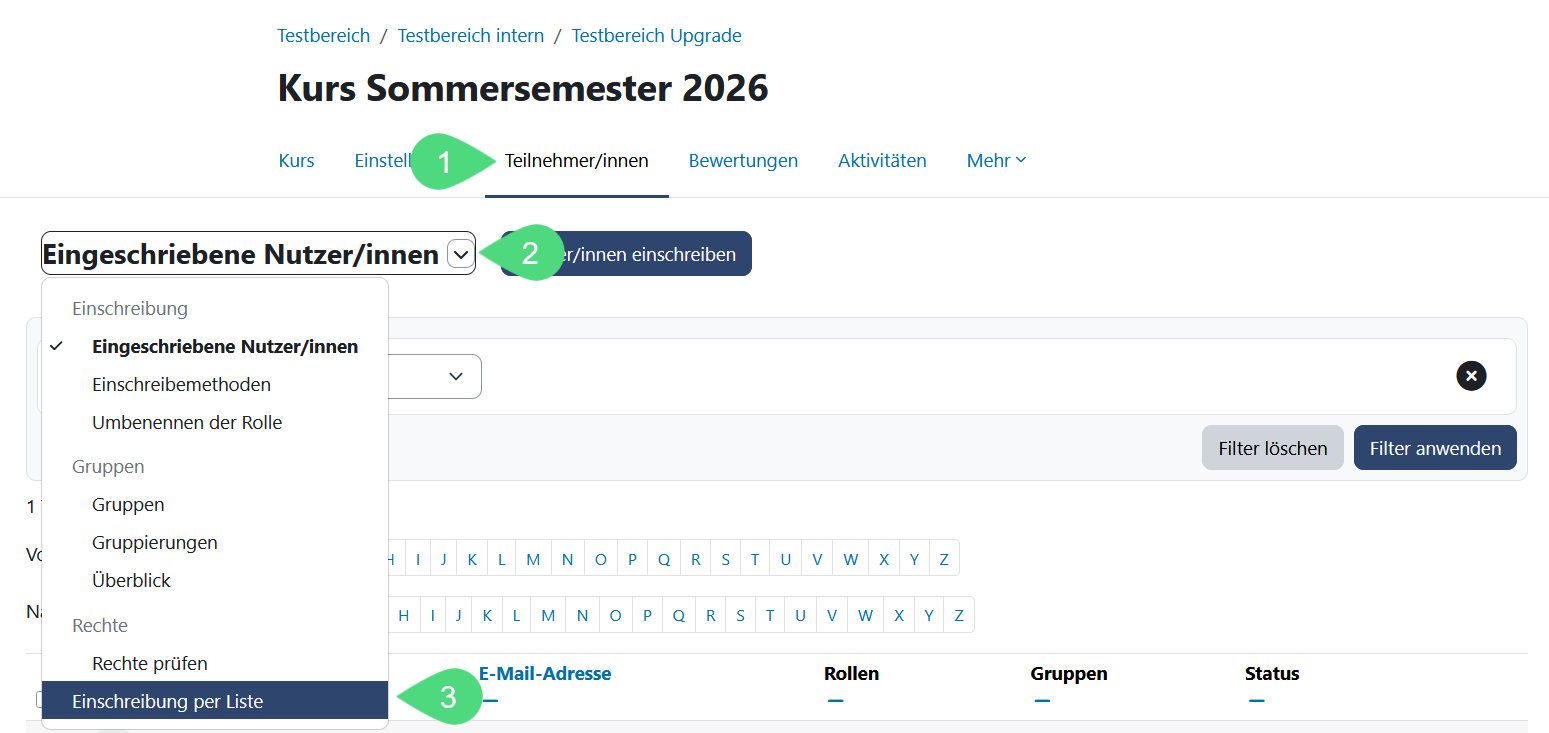This screenshot has height=733, width=1549.
Task: Hide the Status column via dash icon
Action: (1256, 701)
